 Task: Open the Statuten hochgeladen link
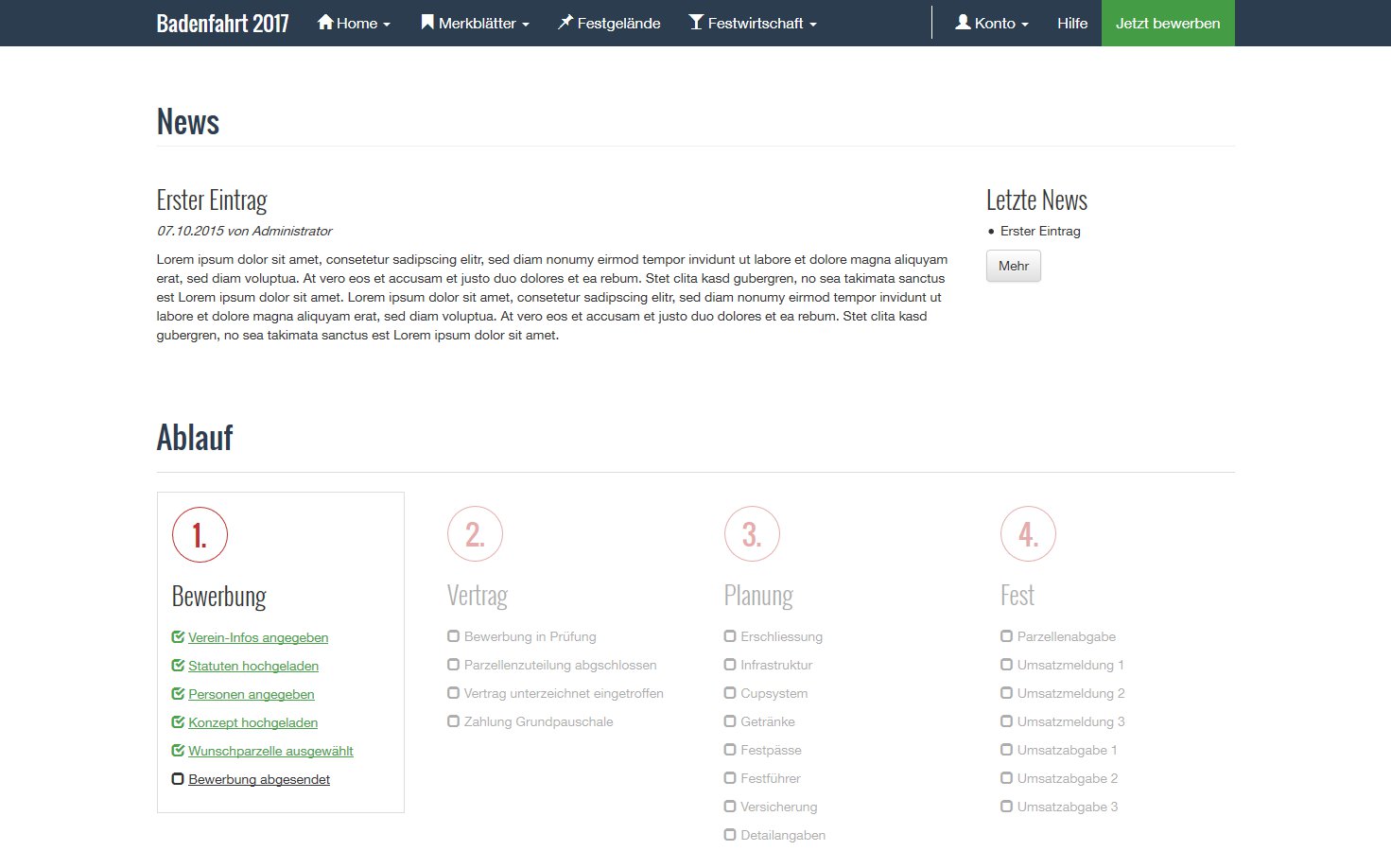(x=253, y=666)
